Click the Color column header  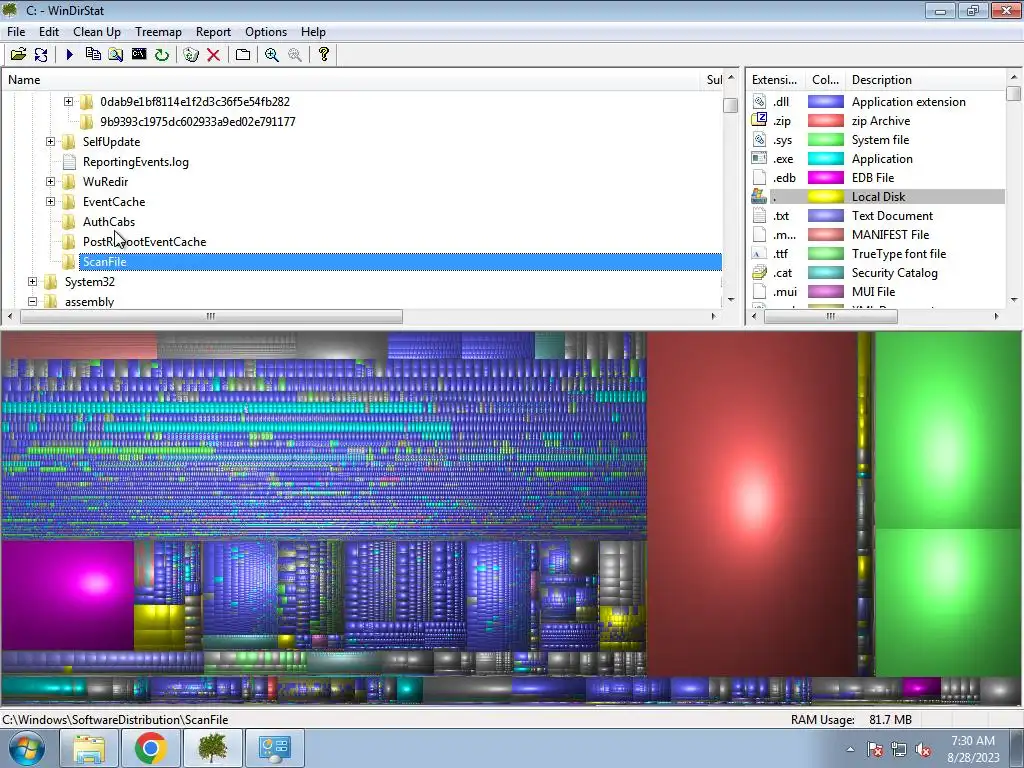(825, 80)
